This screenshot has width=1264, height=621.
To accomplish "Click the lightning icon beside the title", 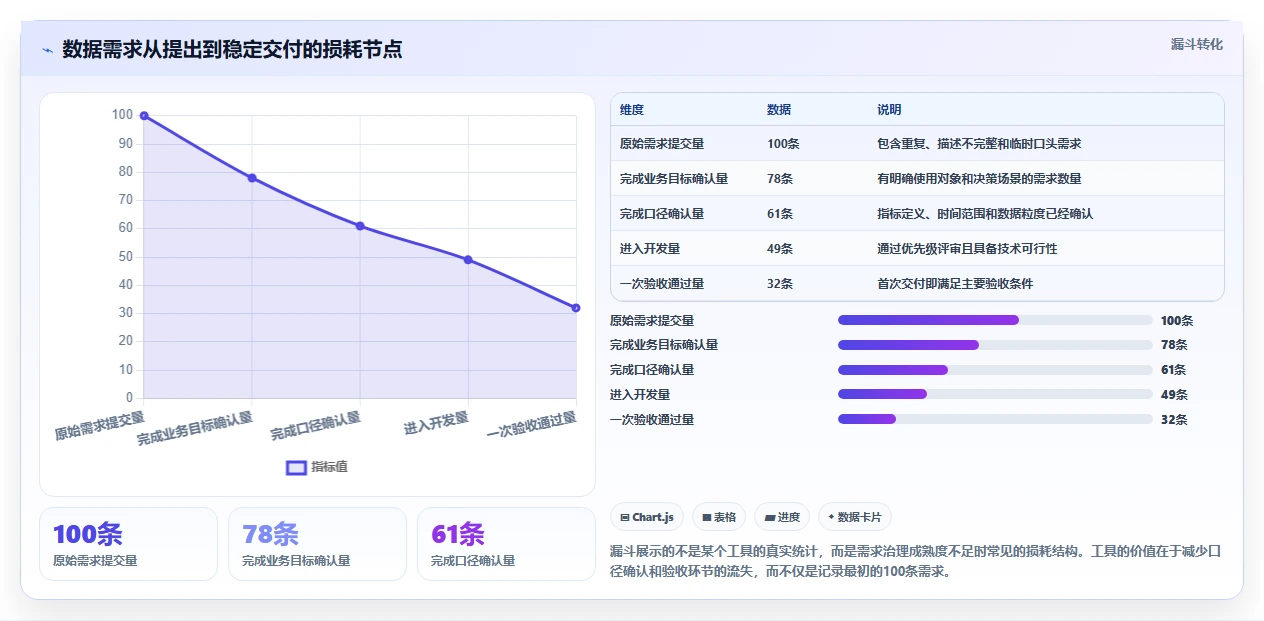I will pyautogui.click(x=47, y=50).
